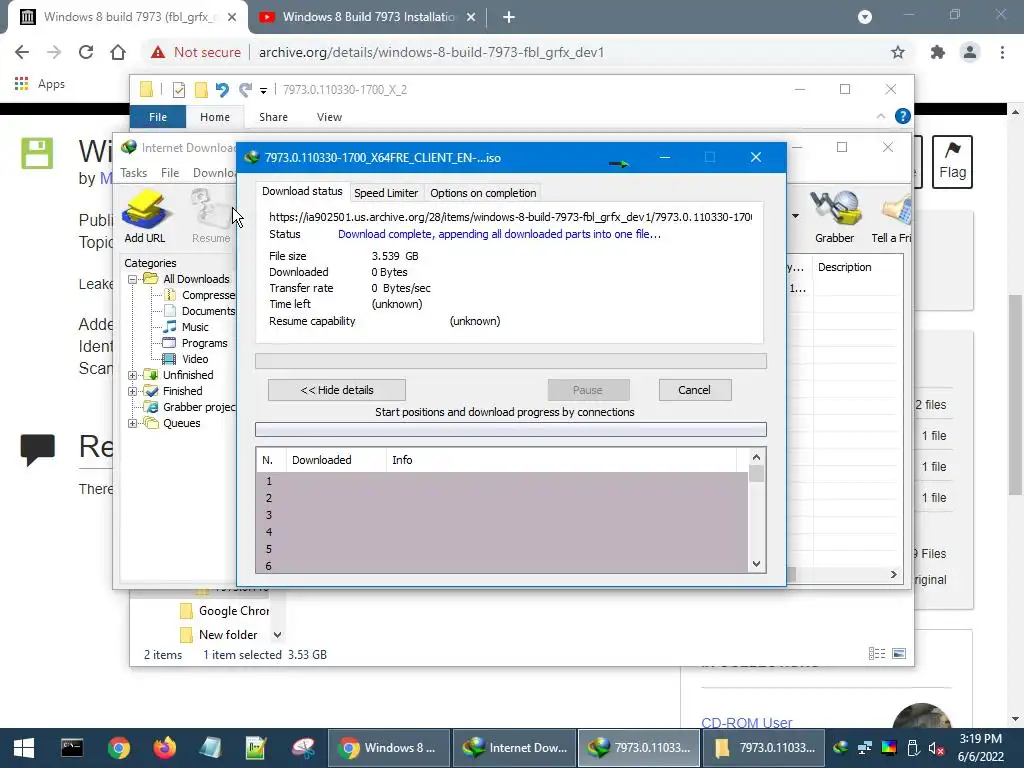
Task: Expand the Finished category node
Action: pyautogui.click(x=133, y=391)
